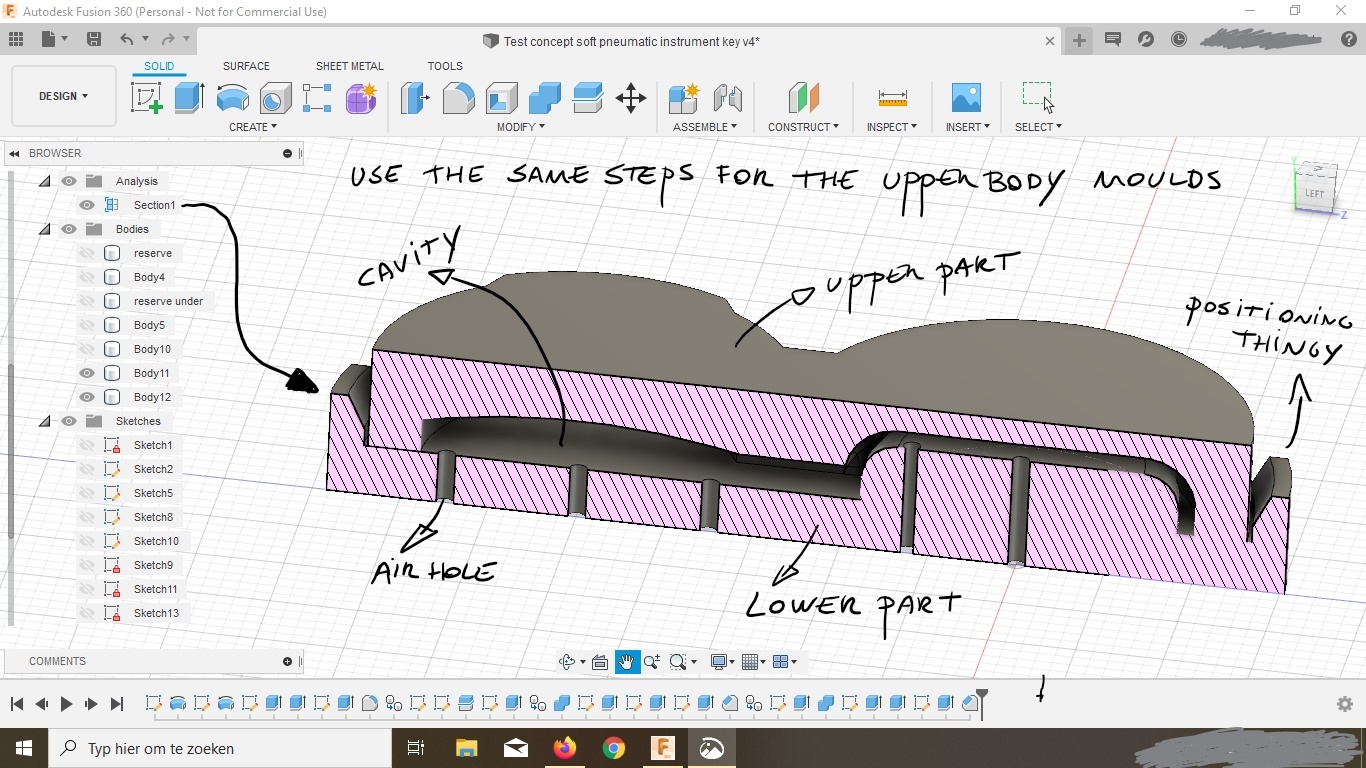This screenshot has height=768, width=1366.
Task: Open timeline settings gear
Action: pos(1345,704)
